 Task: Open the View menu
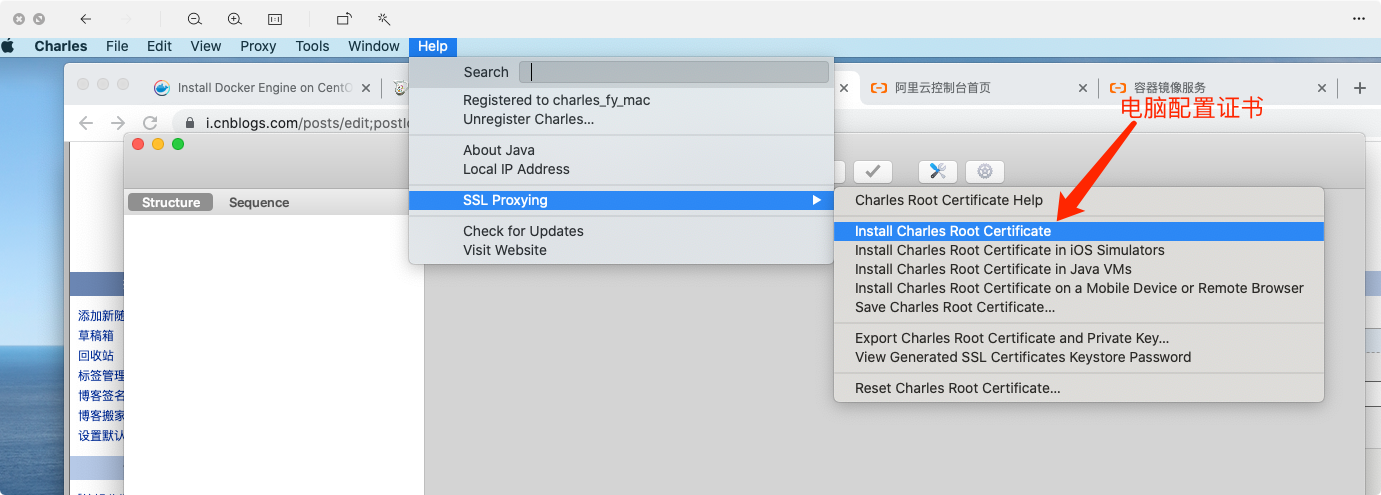click(206, 46)
